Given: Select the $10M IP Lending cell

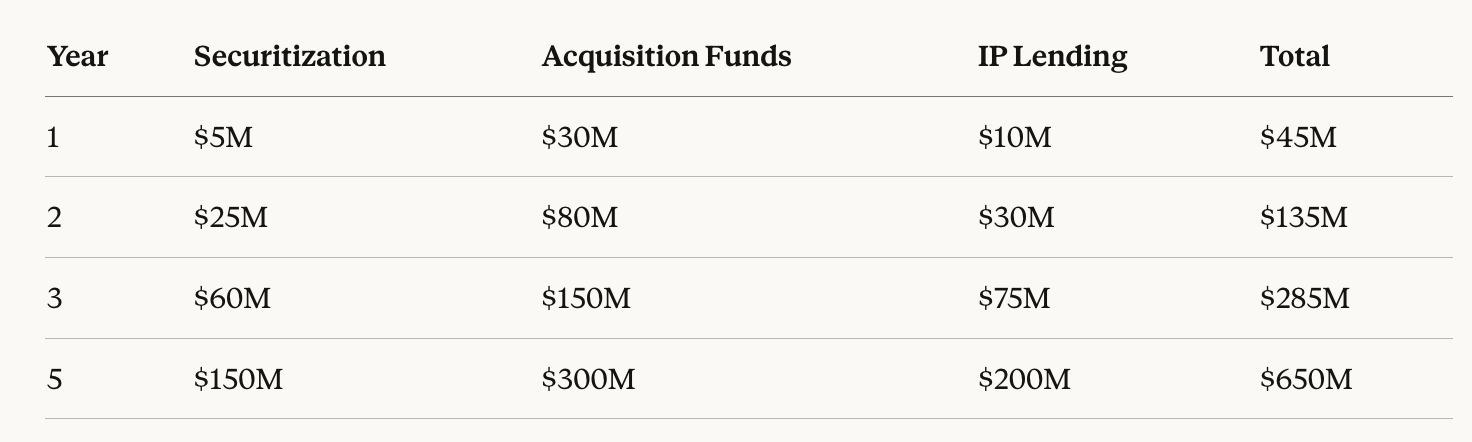Looking at the screenshot, I should [1015, 137].
